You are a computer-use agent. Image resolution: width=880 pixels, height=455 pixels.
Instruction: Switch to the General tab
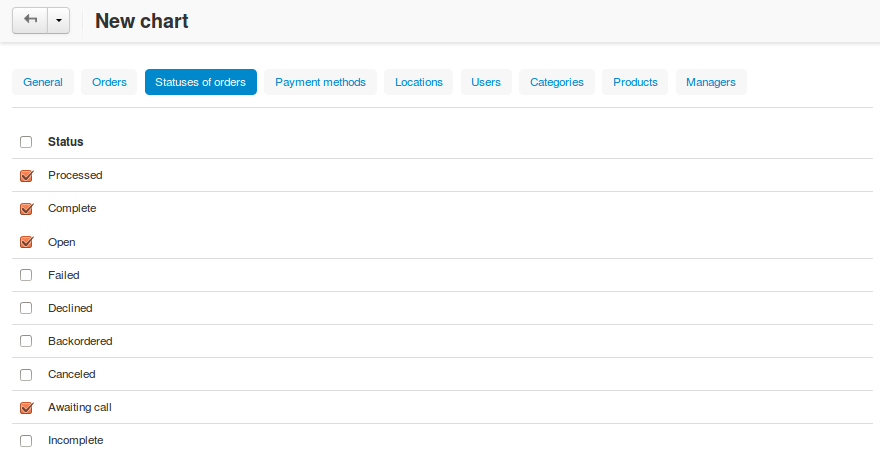(43, 82)
